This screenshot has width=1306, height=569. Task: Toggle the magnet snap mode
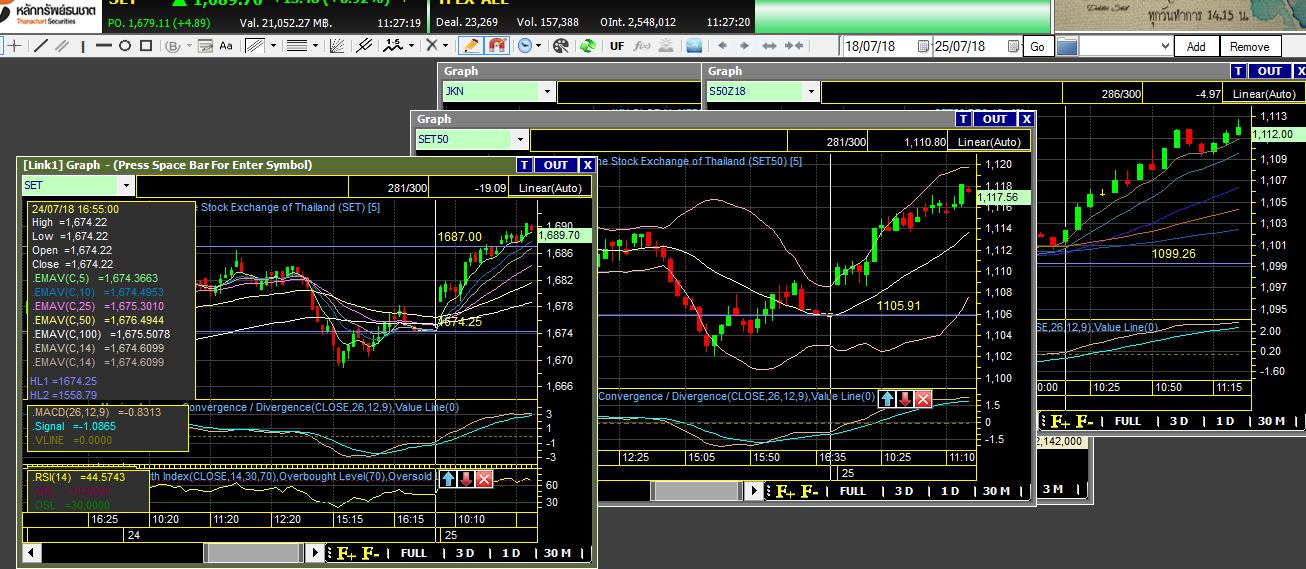497,46
